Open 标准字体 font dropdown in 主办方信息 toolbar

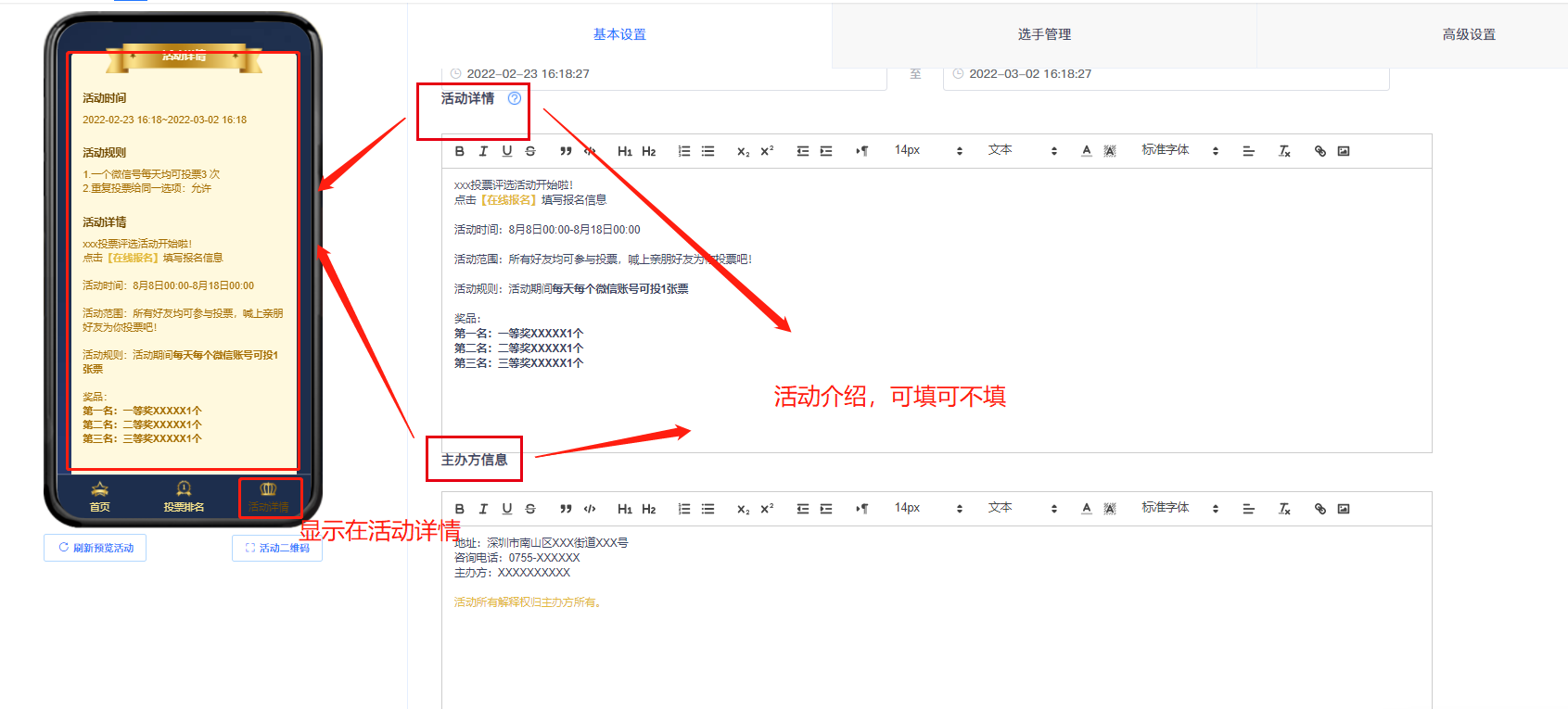(x=1179, y=509)
